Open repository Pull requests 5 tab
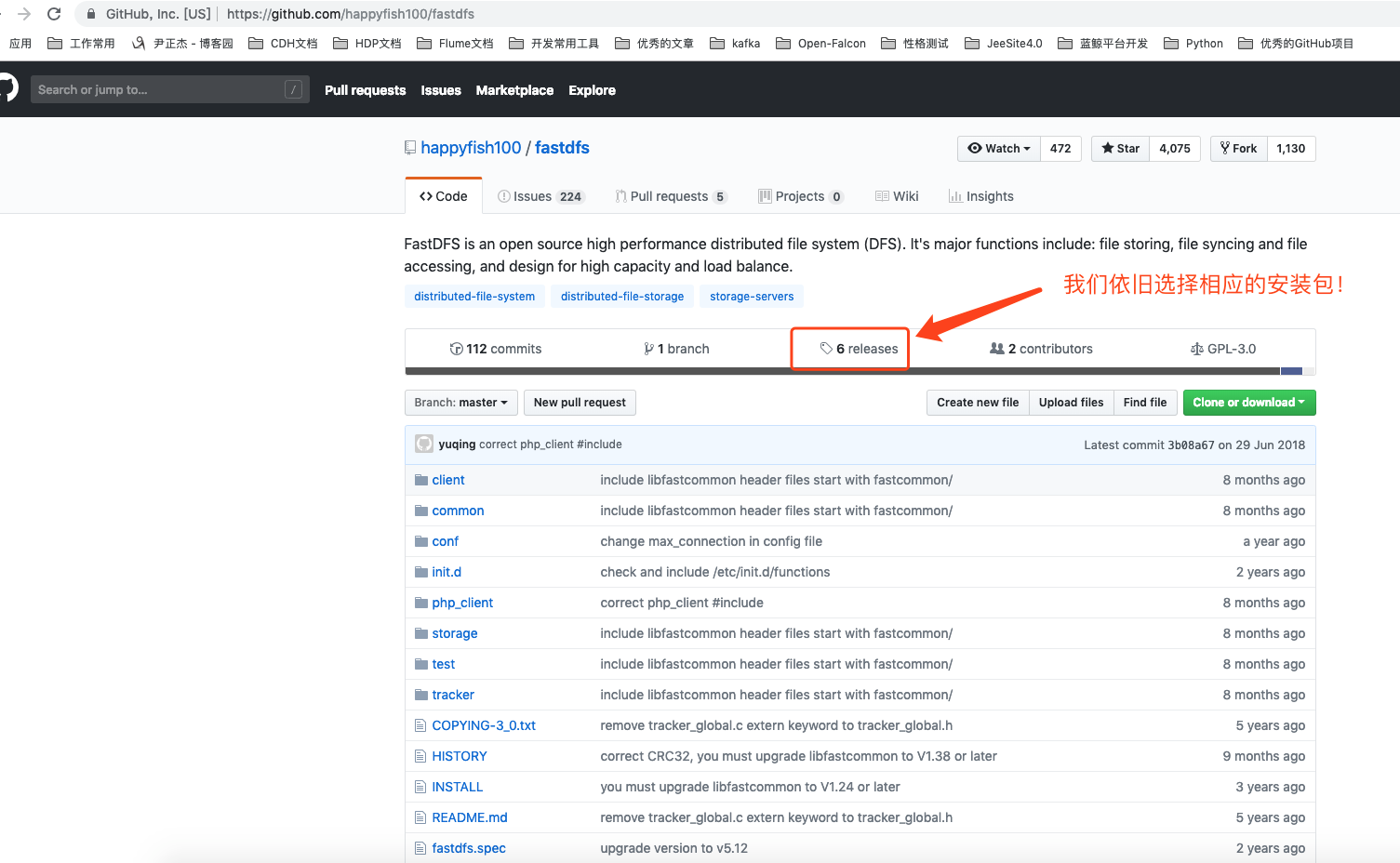 pos(671,196)
